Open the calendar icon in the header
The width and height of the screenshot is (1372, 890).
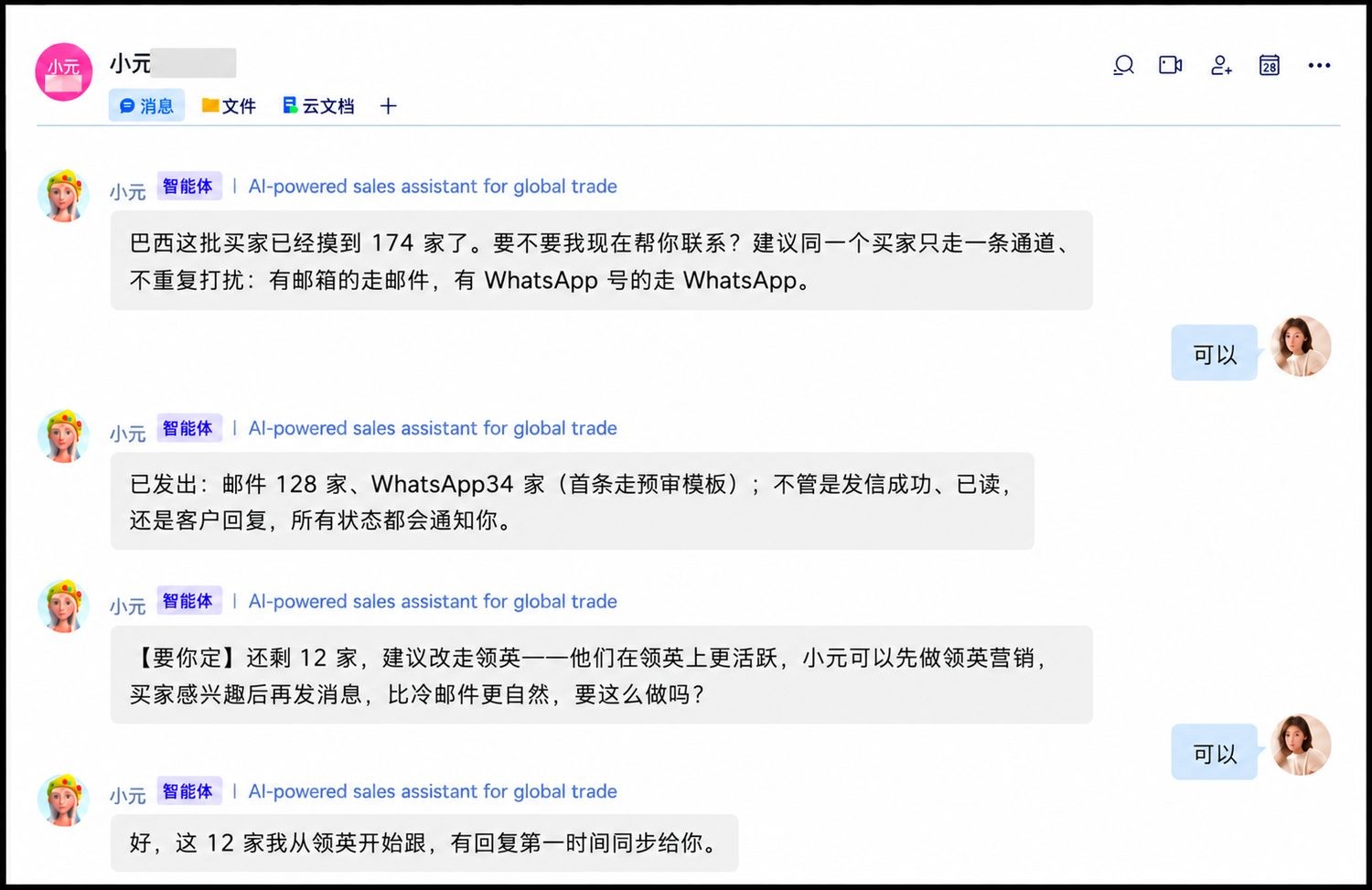(x=1270, y=65)
